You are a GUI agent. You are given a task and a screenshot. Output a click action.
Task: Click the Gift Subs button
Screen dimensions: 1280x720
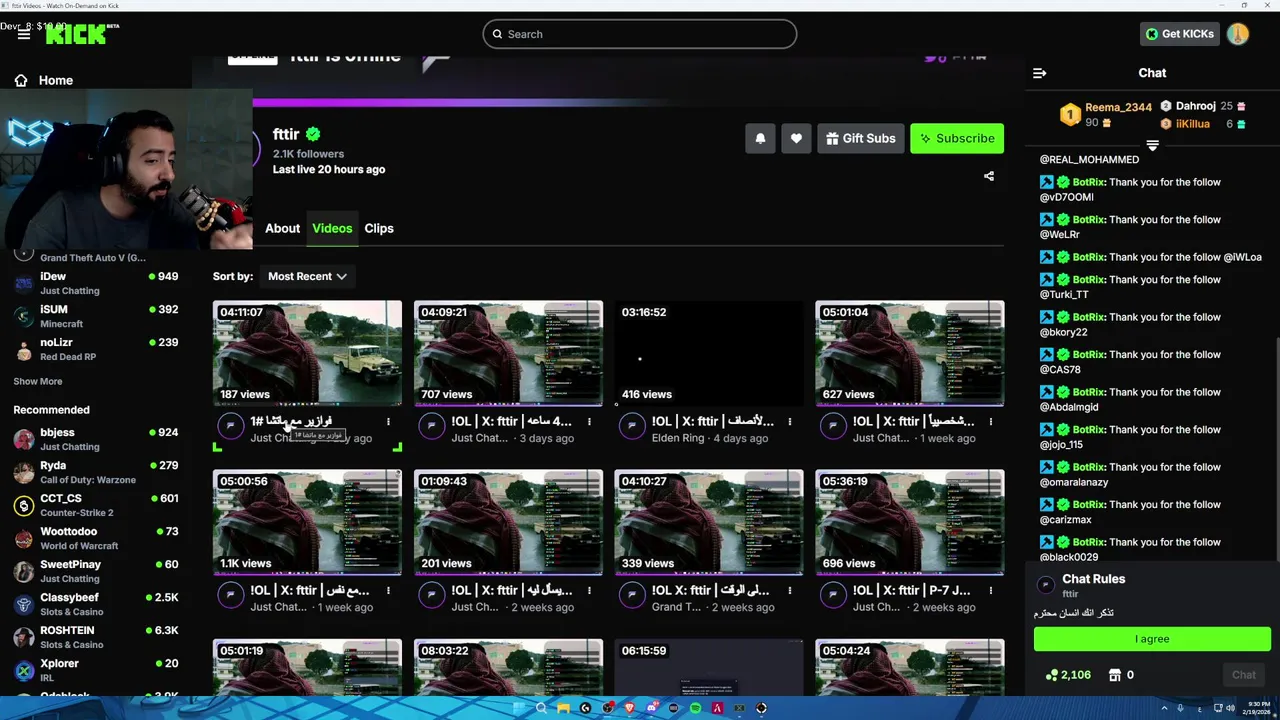point(861,138)
